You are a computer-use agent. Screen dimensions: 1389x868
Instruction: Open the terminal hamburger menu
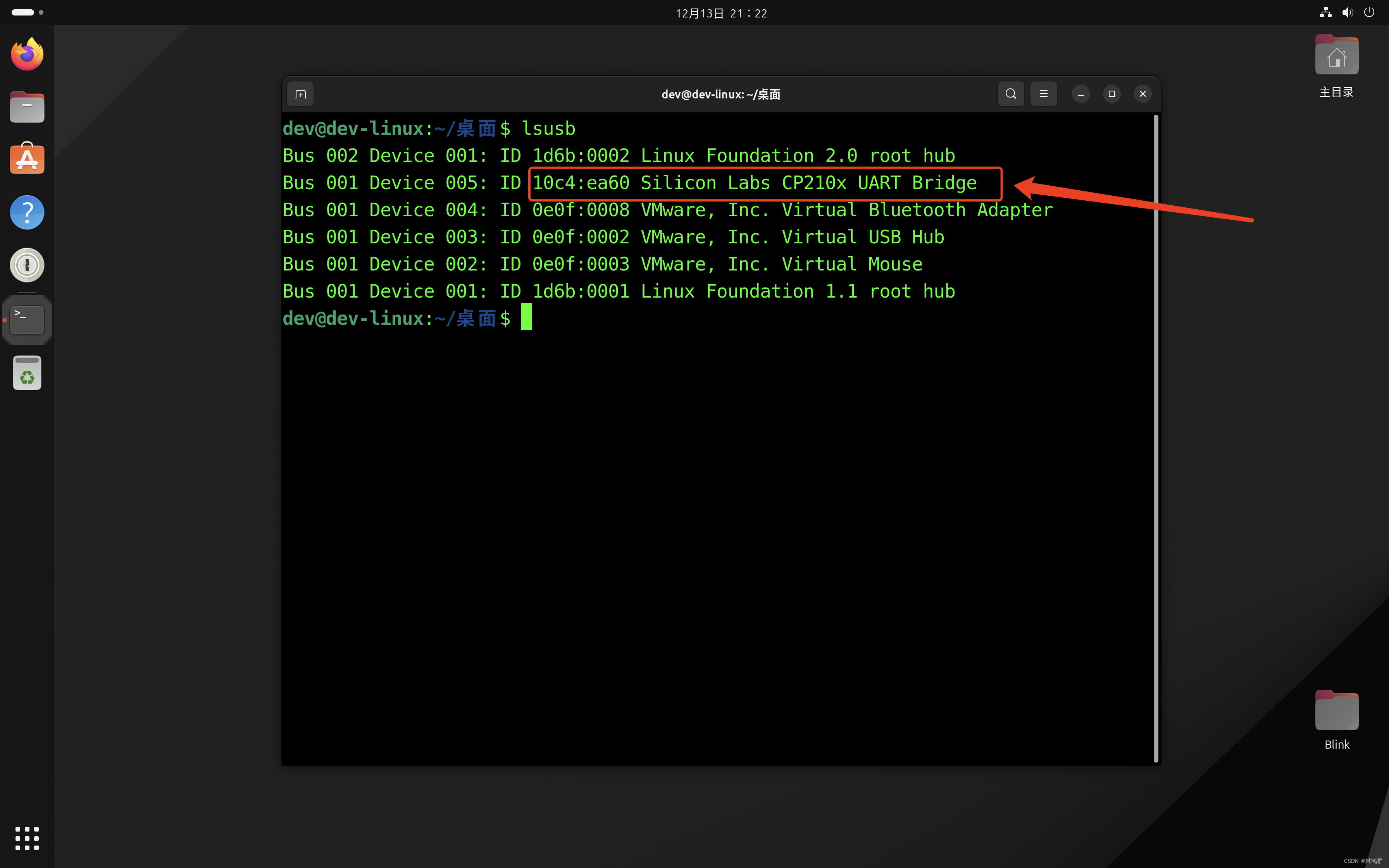click(x=1043, y=94)
